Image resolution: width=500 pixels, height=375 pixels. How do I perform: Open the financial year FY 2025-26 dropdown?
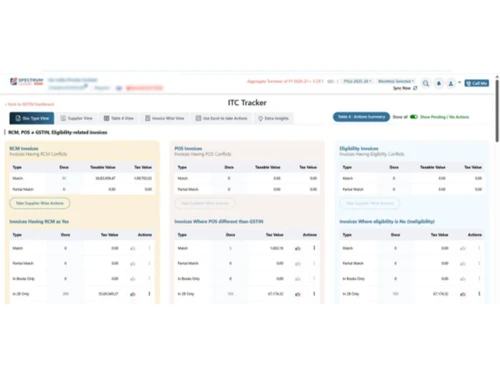tap(357, 81)
